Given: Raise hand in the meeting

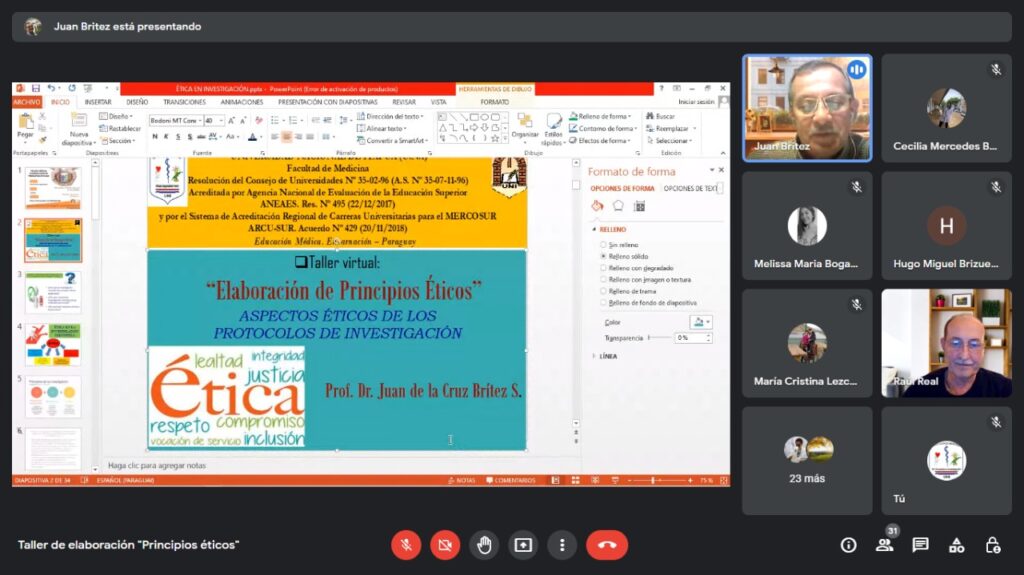Looking at the screenshot, I should pyautogui.click(x=484, y=545).
